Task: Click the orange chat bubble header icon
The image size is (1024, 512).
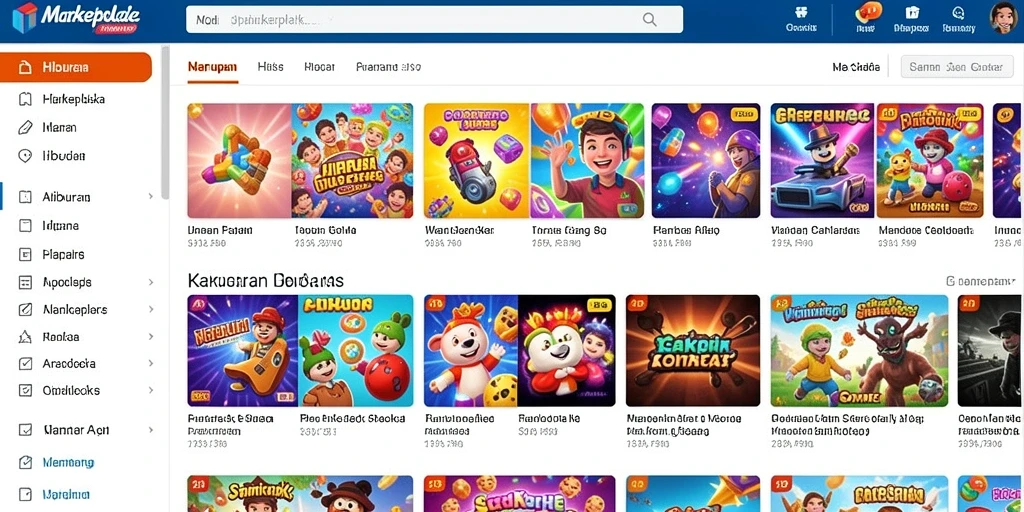Action: coord(868,12)
